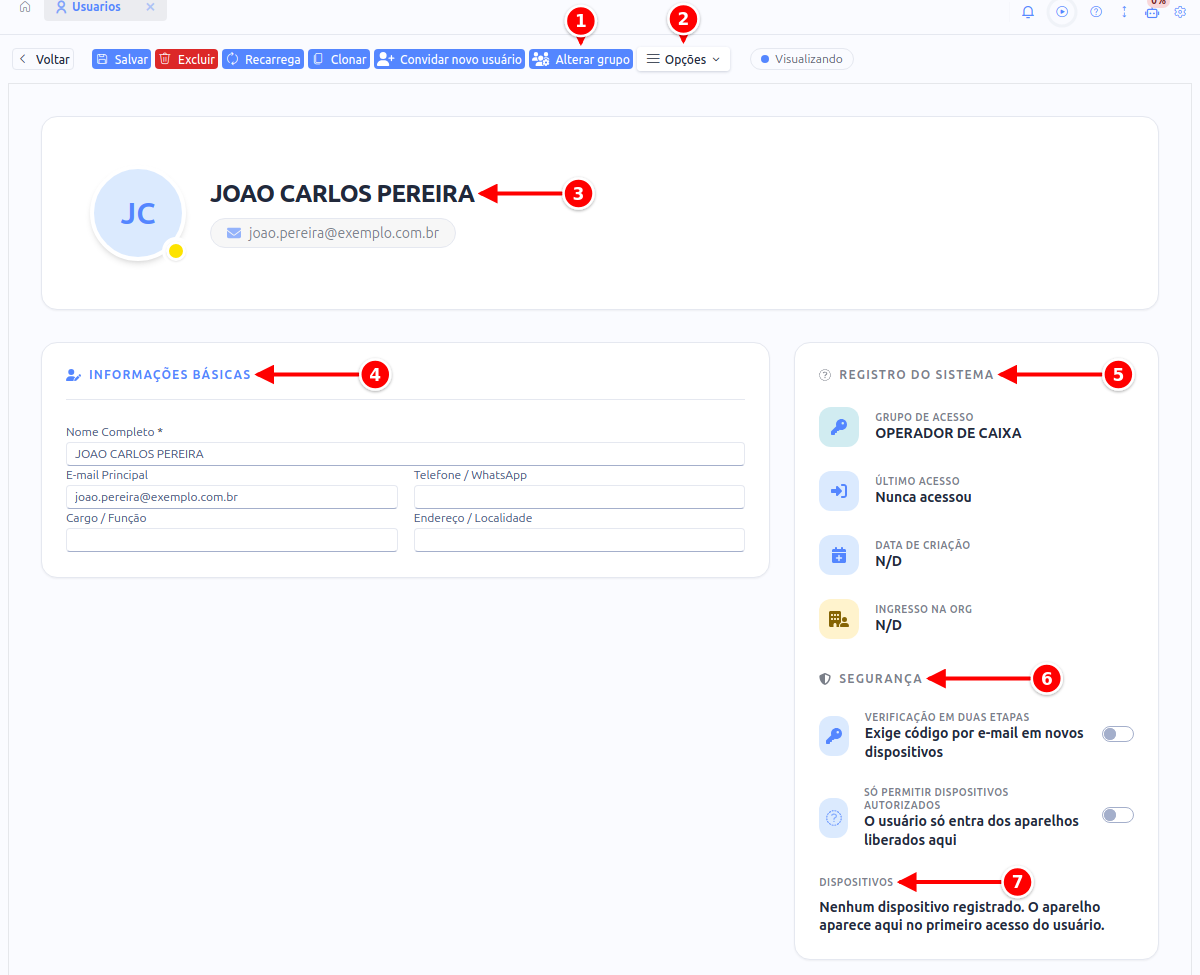Click the Alterar grupo button

(x=581, y=59)
